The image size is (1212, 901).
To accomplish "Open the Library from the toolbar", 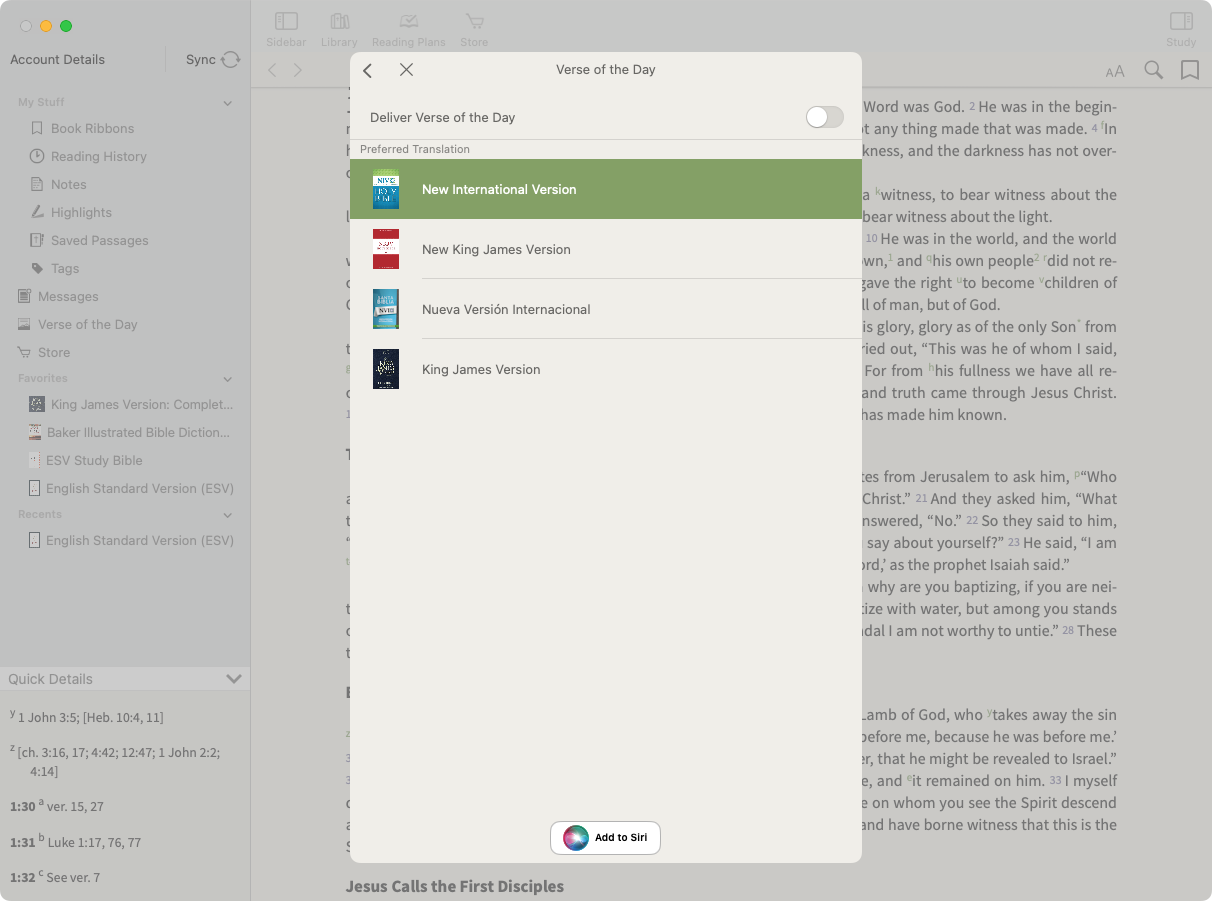I will point(339,29).
